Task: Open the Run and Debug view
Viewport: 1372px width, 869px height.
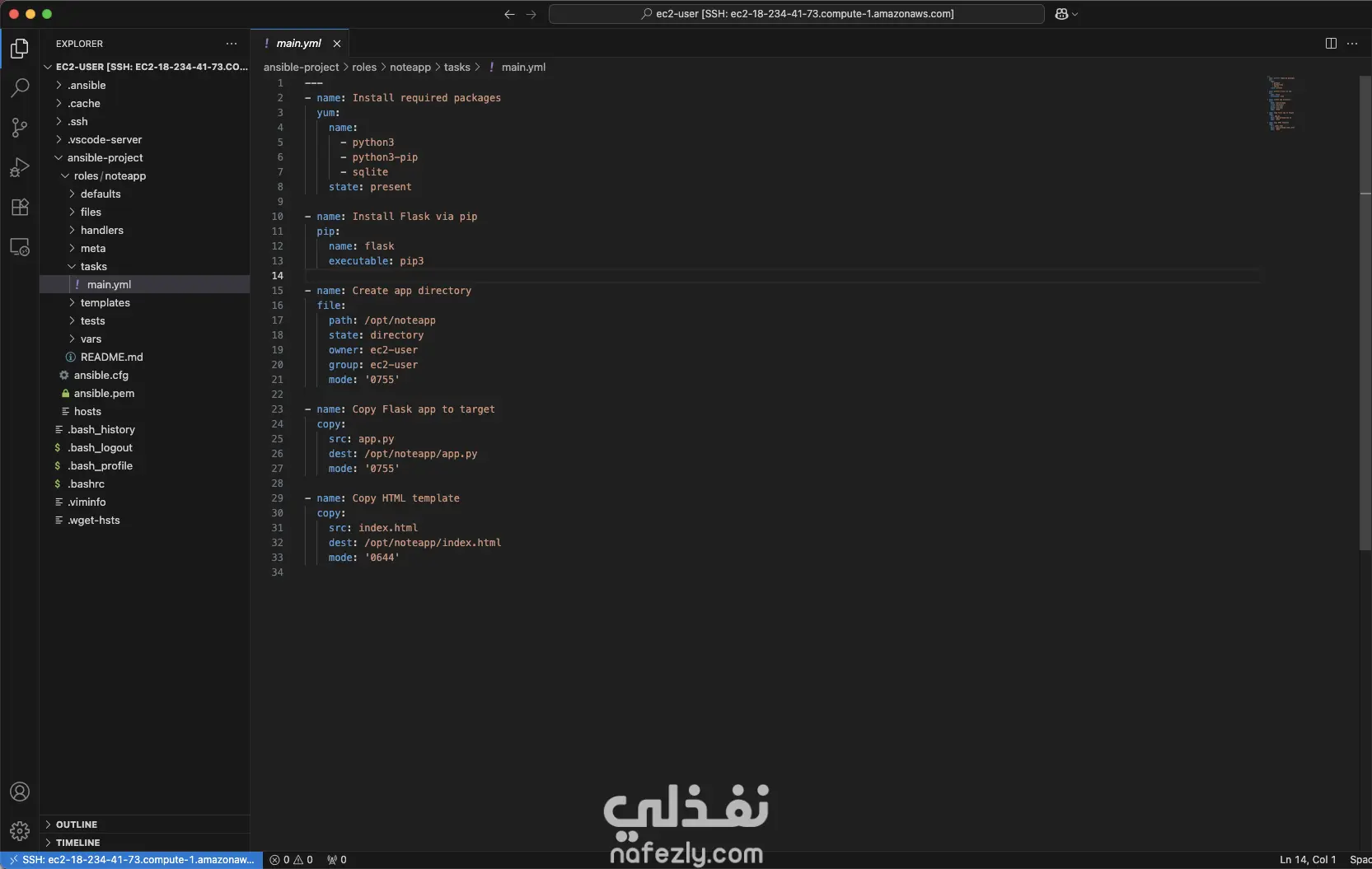Action: pos(19,167)
